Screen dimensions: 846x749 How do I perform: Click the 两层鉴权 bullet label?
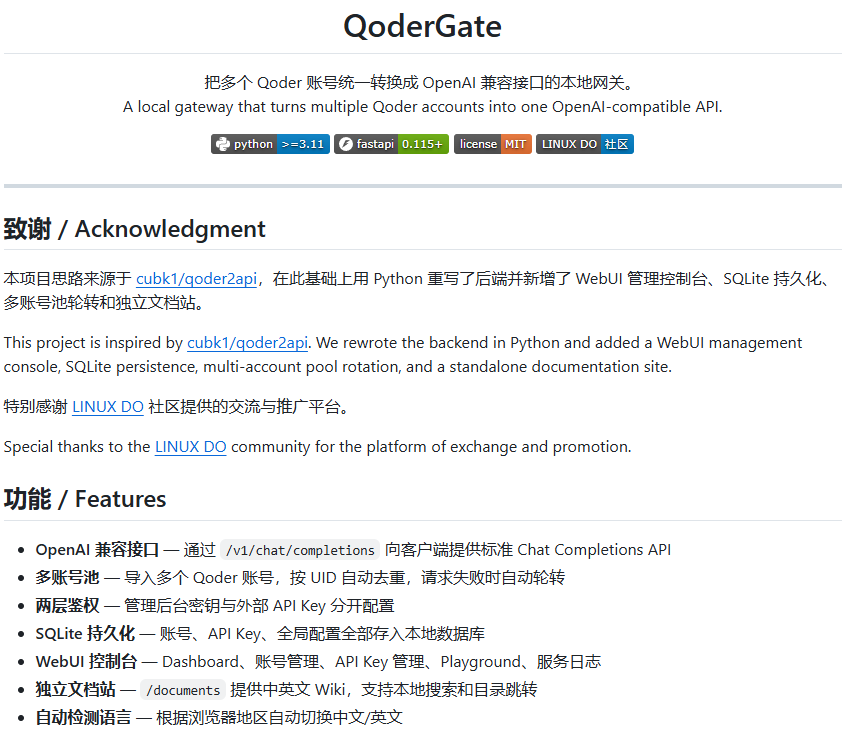pos(67,605)
